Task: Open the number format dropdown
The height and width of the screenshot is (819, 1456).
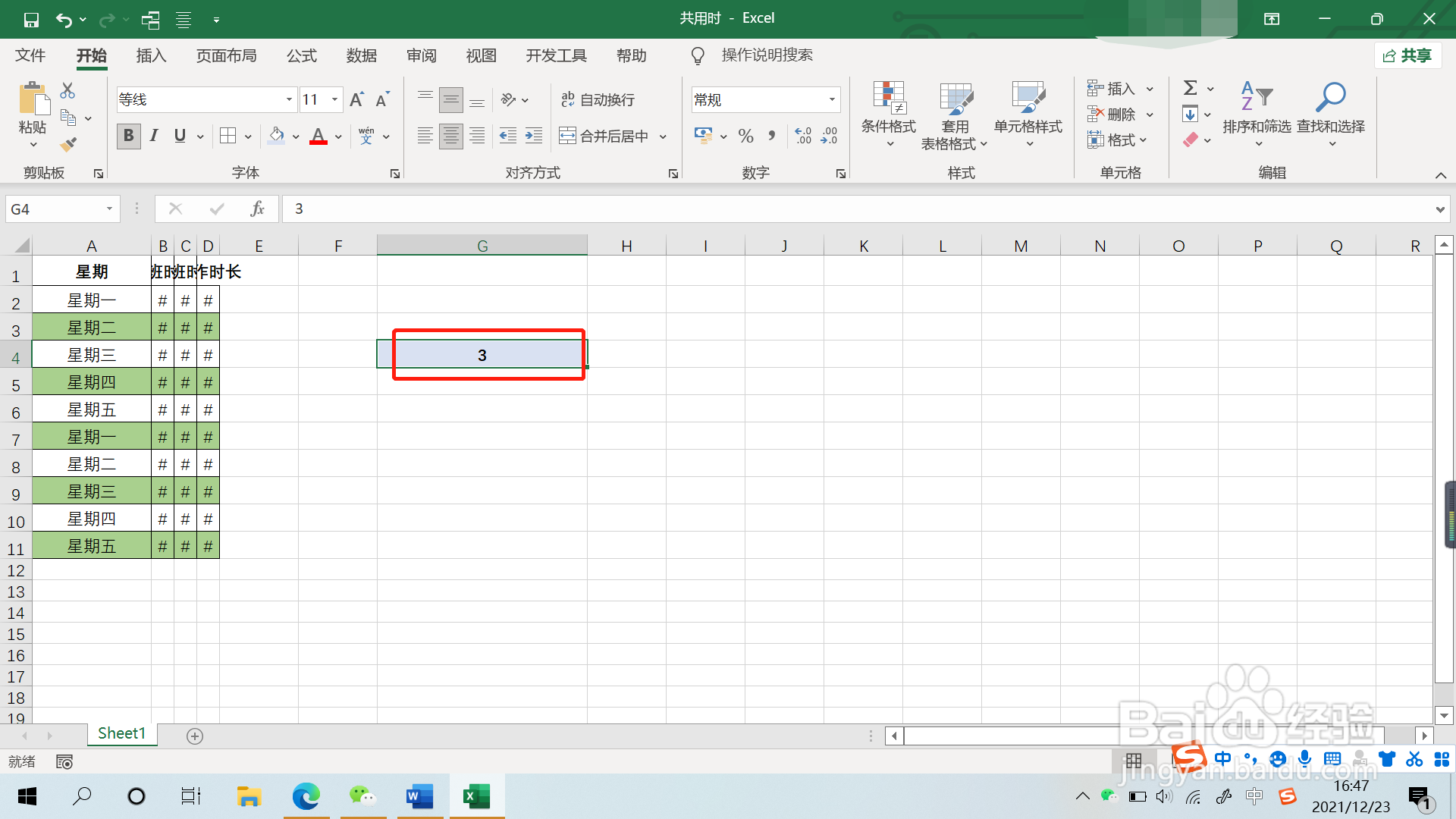Action: point(832,100)
